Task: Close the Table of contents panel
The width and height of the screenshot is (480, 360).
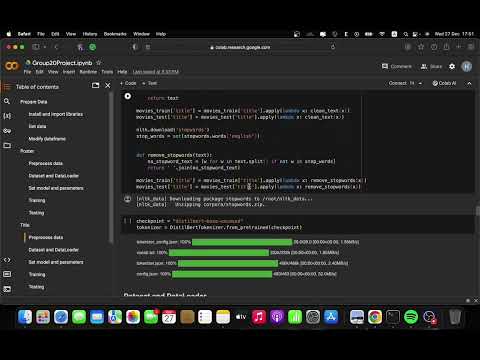Action: click(x=108, y=86)
